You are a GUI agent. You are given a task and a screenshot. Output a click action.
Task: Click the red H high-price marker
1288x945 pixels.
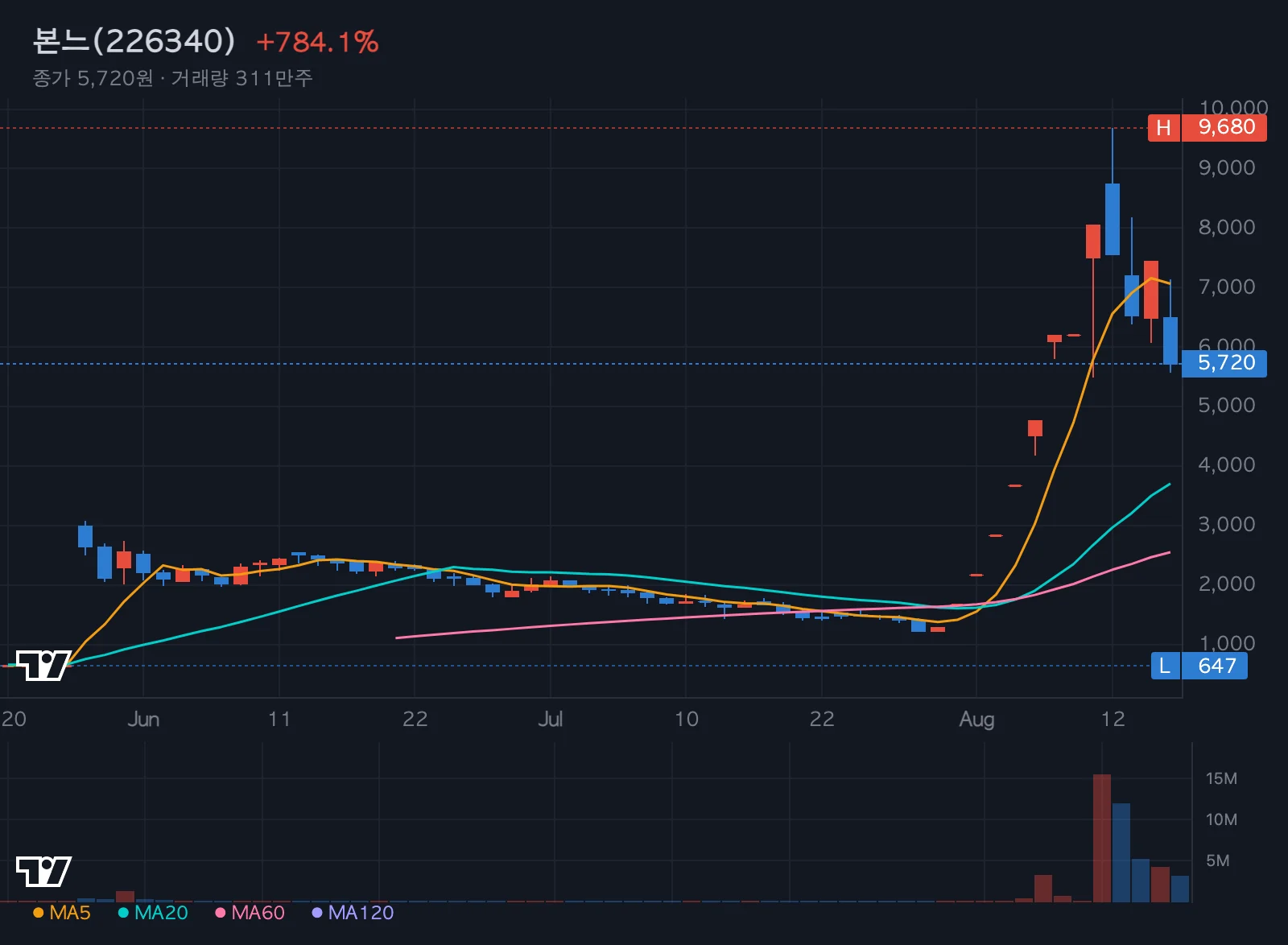point(1164,127)
